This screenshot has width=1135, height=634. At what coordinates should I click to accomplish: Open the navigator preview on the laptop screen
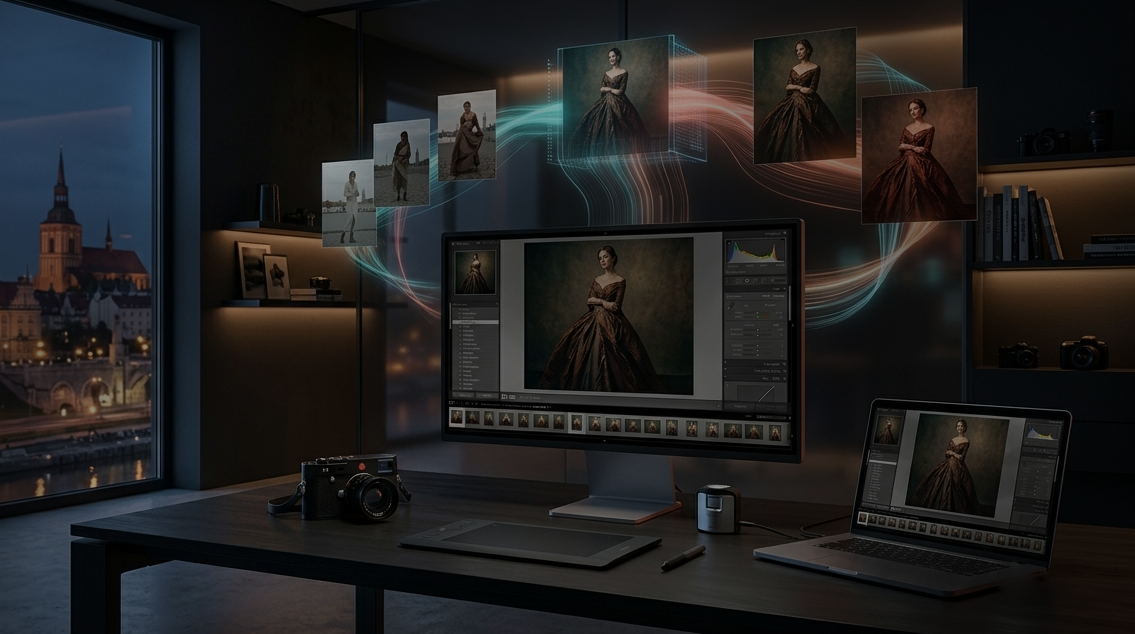(x=886, y=429)
